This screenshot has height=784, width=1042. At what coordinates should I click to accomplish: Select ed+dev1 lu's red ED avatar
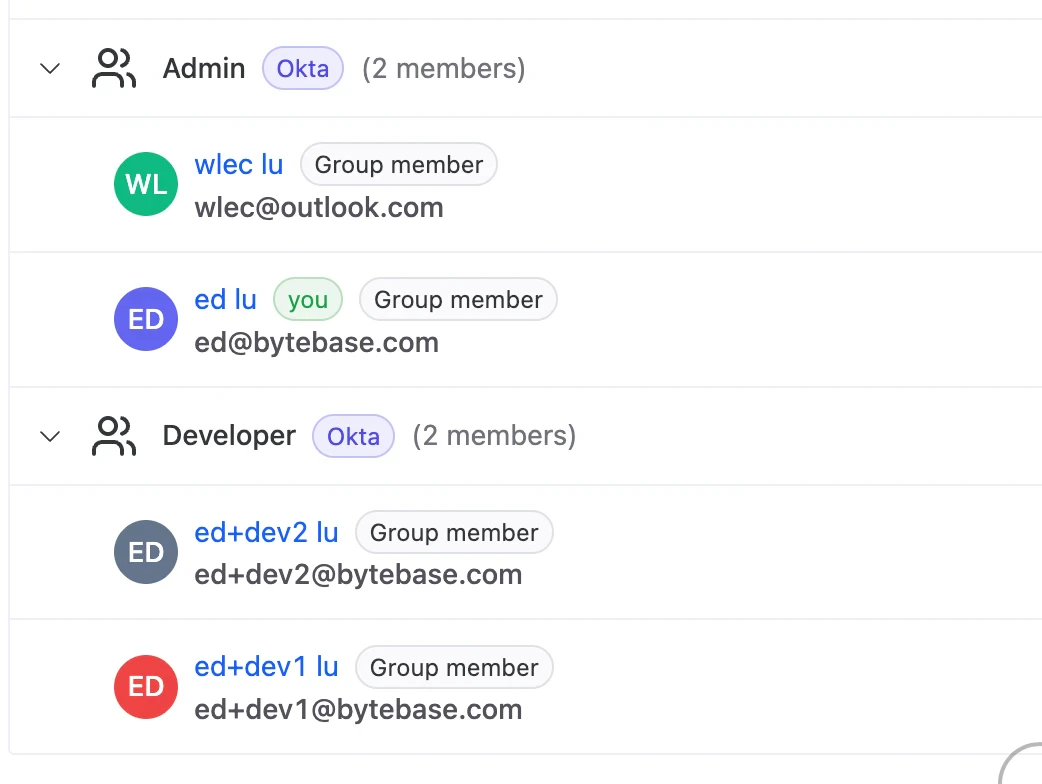(x=146, y=687)
